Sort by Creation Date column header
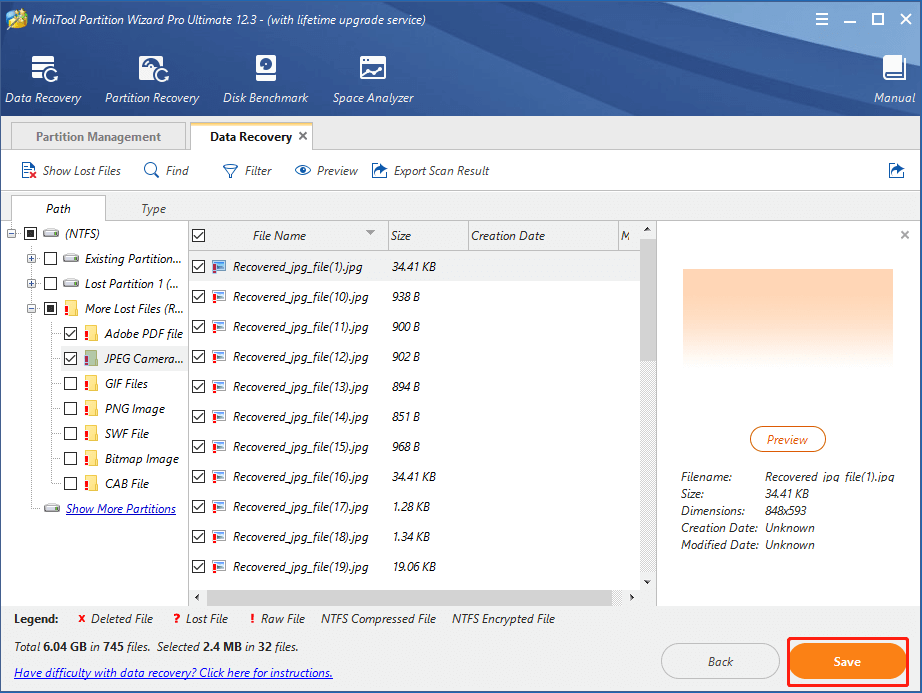922x693 pixels. 543,236
